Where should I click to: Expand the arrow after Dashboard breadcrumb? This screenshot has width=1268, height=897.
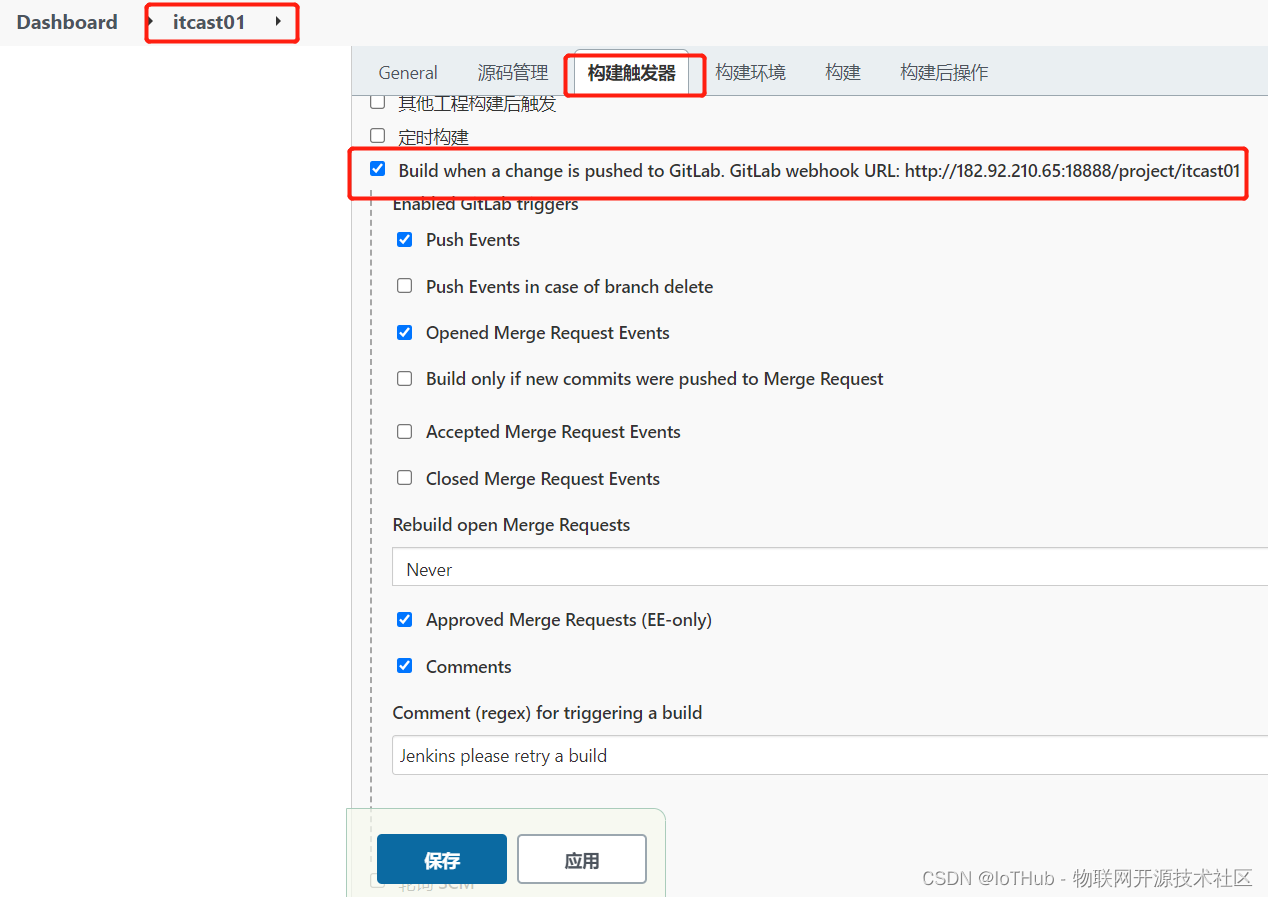click(150, 21)
